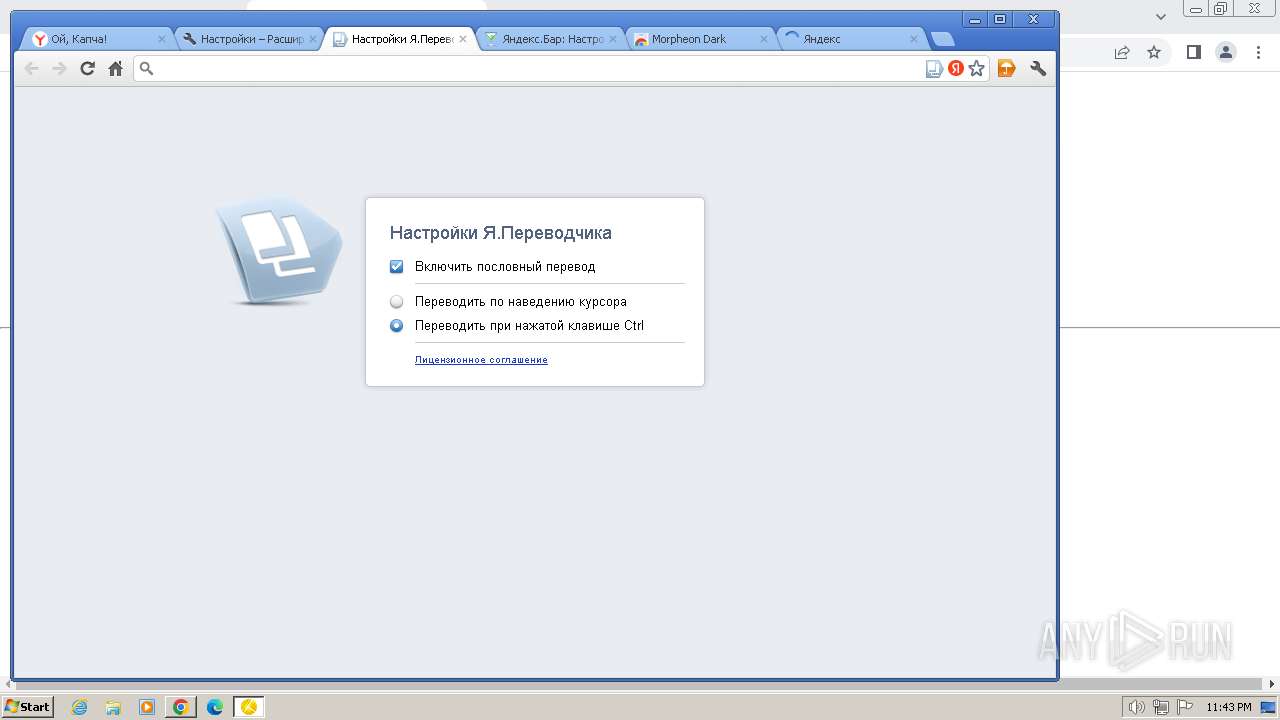Select 'Переводить по наведению курсора' radio
Image resolution: width=1280 pixels, height=720 pixels.
click(396, 301)
